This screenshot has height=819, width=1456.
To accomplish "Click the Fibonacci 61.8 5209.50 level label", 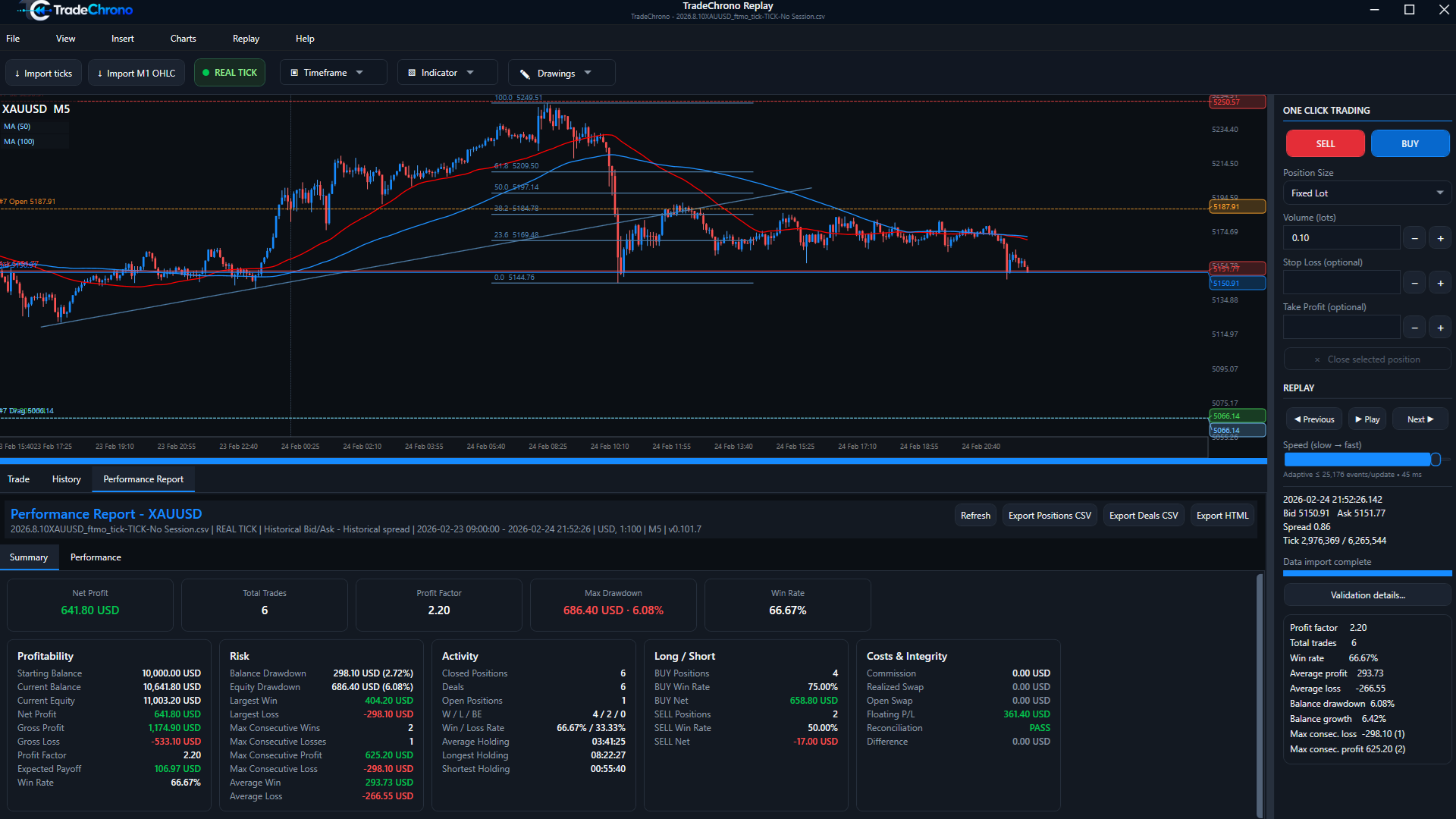I will [x=516, y=166].
